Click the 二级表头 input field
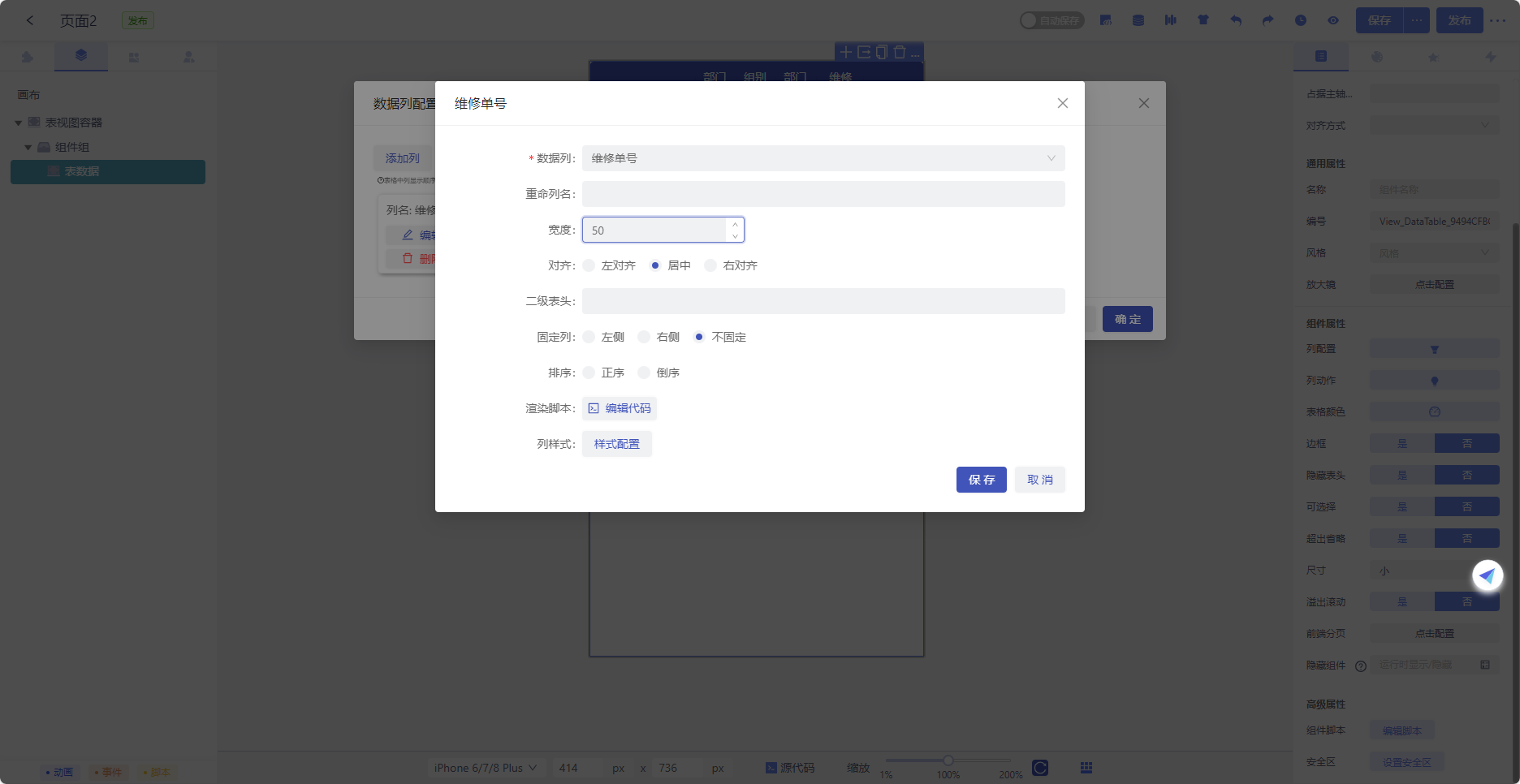The height and width of the screenshot is (784, 1520). coord(823,301)
